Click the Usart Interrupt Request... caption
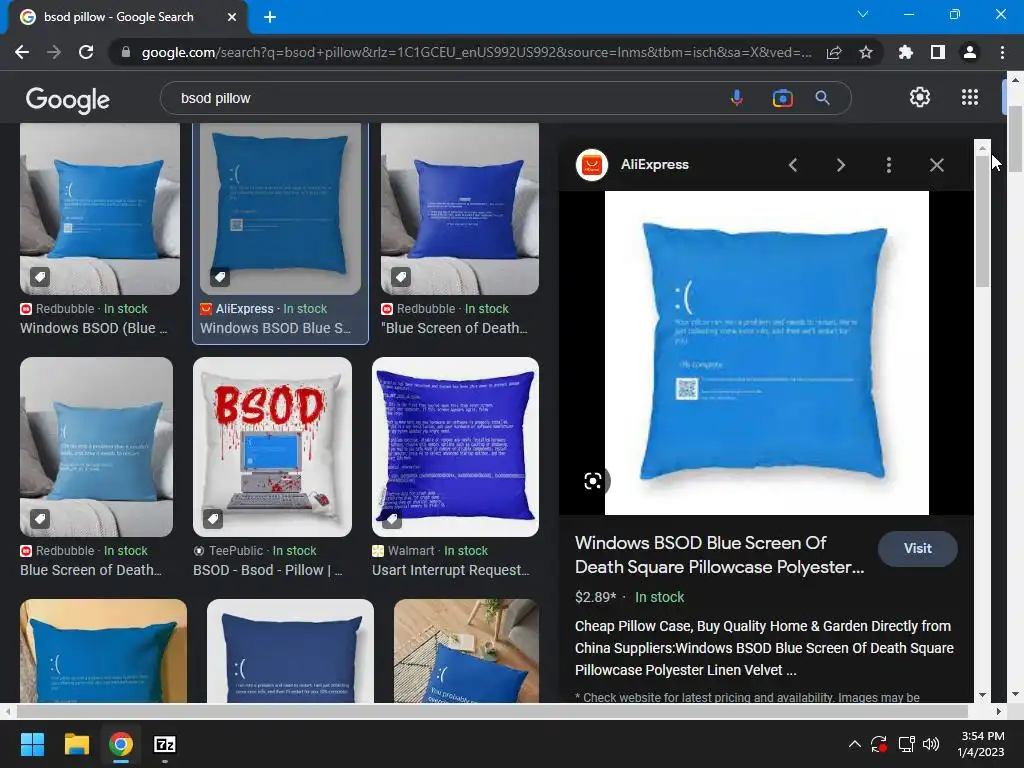The height and width of the screenshot is (768, 1024). 451,570
